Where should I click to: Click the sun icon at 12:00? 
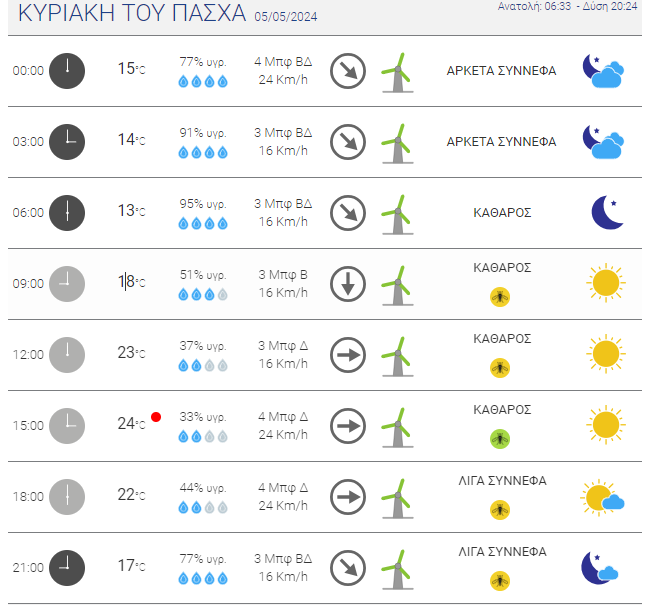point(606,354)
